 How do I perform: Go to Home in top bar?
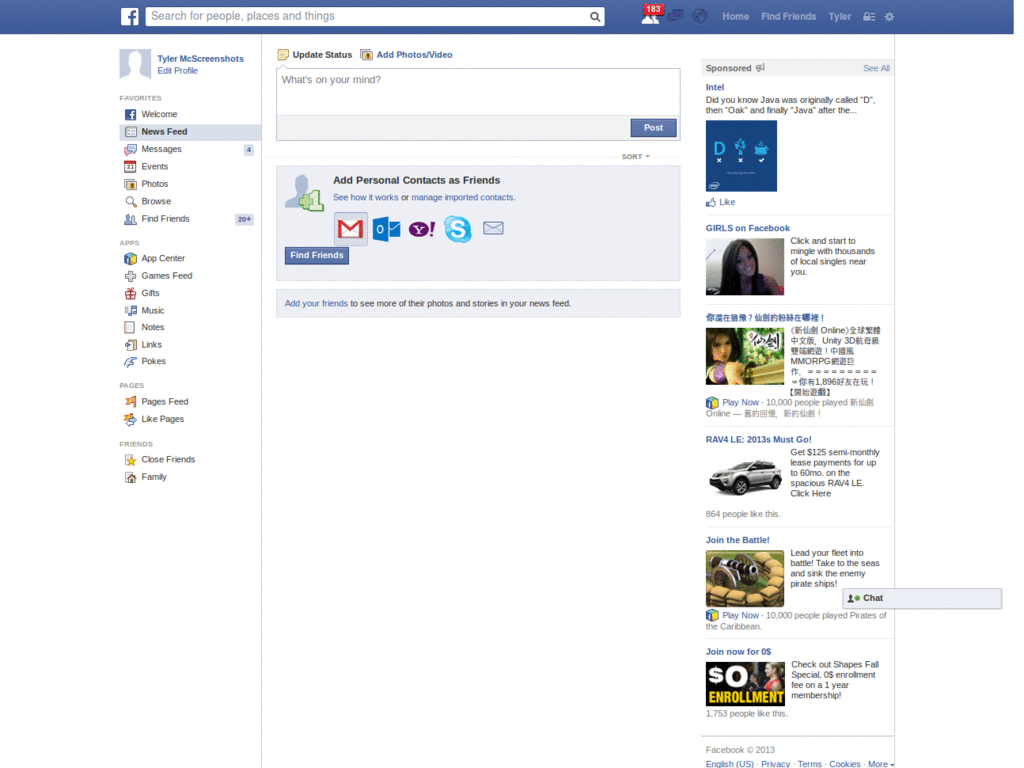(735, 16)
